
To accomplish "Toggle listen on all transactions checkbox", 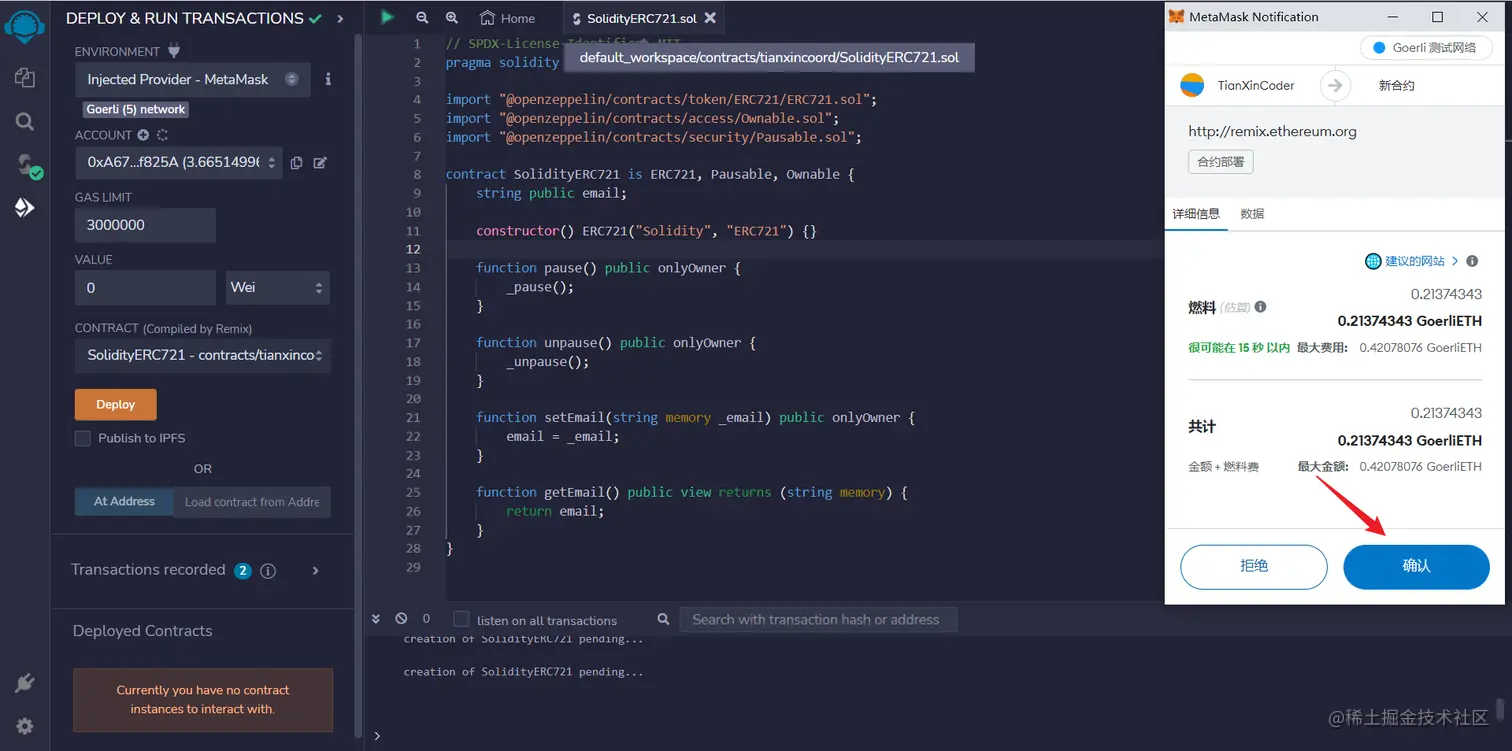I will click(x=461, y=619).
